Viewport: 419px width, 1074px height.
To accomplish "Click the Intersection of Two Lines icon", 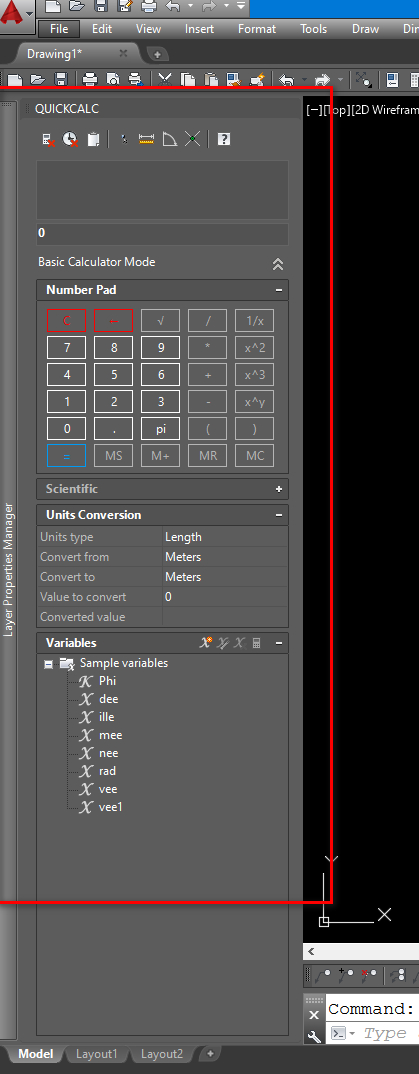I will [x=192, y=140].
